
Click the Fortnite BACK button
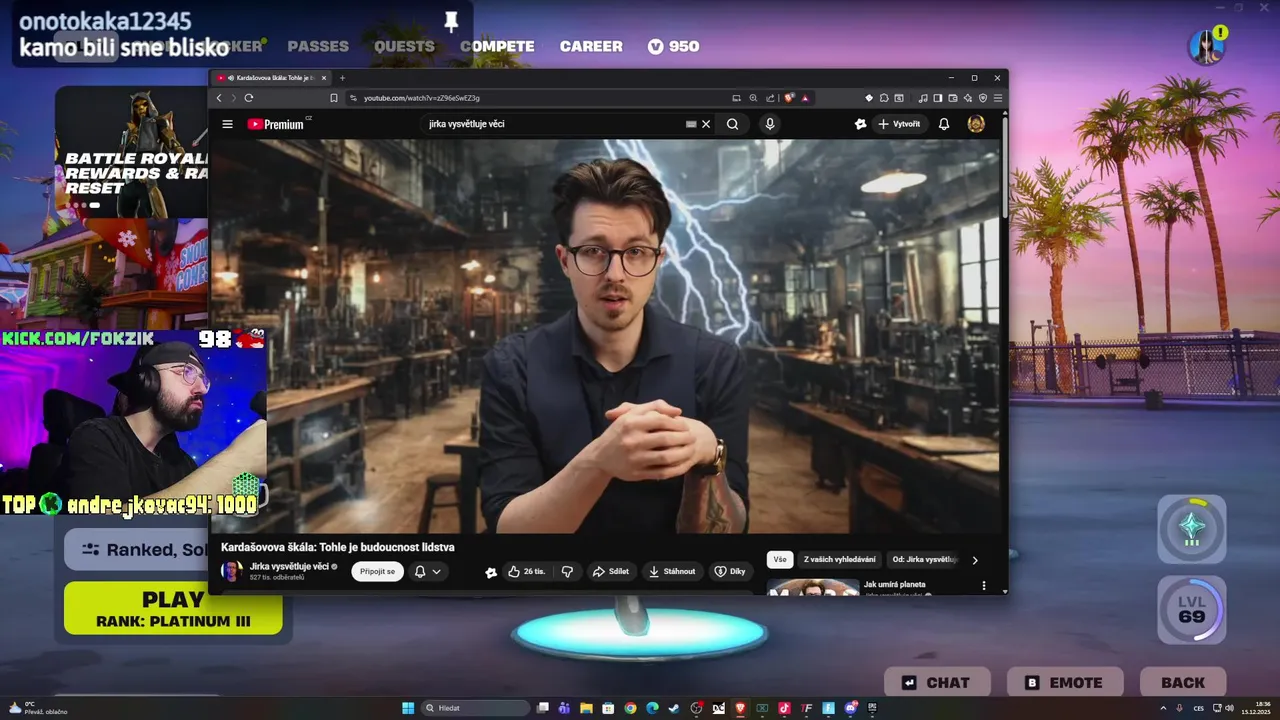(1183, 683)
